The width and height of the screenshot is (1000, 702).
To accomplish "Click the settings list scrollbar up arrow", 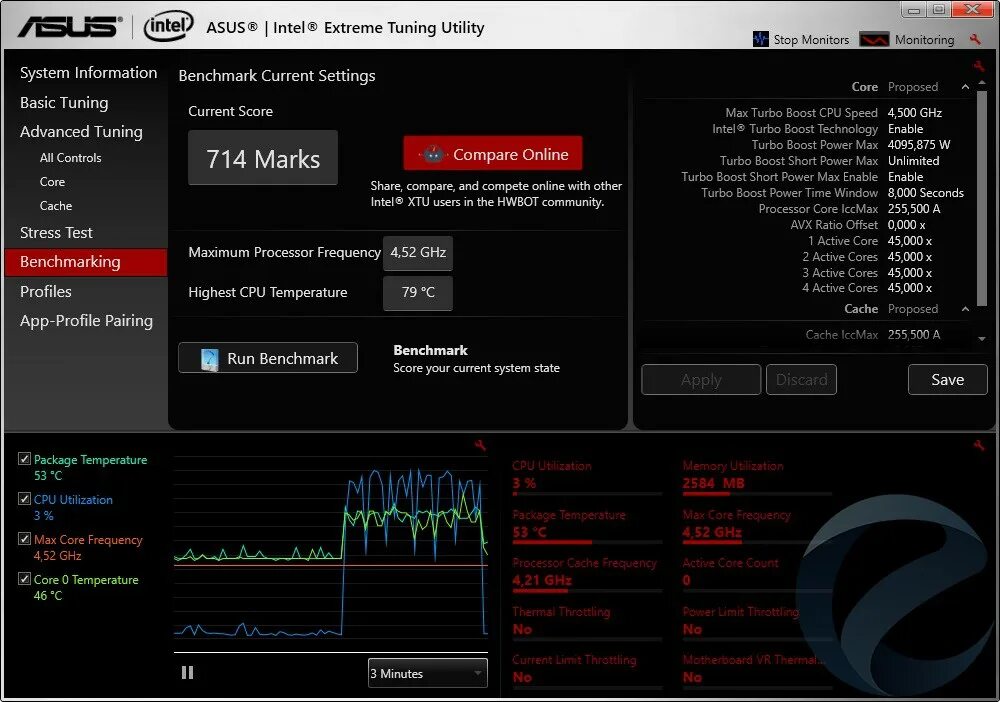I will pos(982,83).
